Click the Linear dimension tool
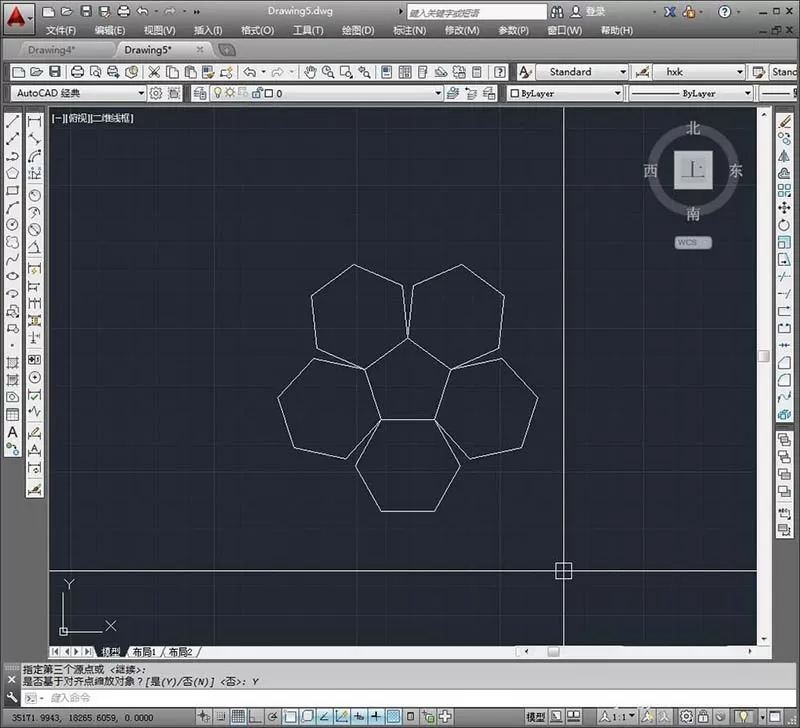 [x=34, y=121]
